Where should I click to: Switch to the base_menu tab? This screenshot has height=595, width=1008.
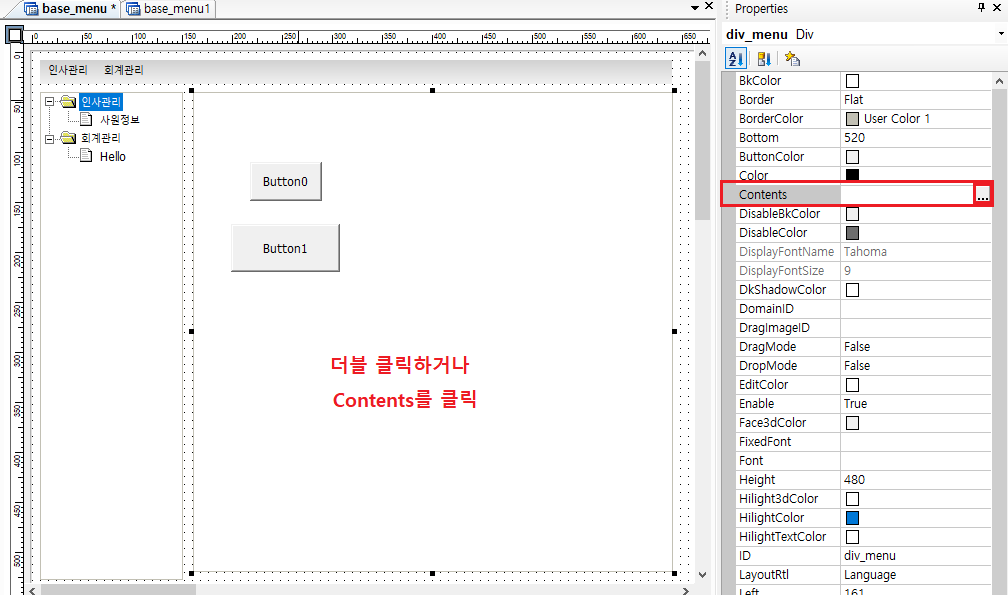click(71, 9)
